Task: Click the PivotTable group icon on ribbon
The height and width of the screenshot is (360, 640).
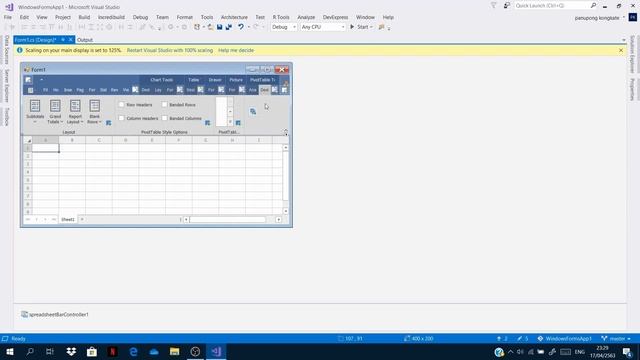Action: pyautogui.click(x=253, y=111)
